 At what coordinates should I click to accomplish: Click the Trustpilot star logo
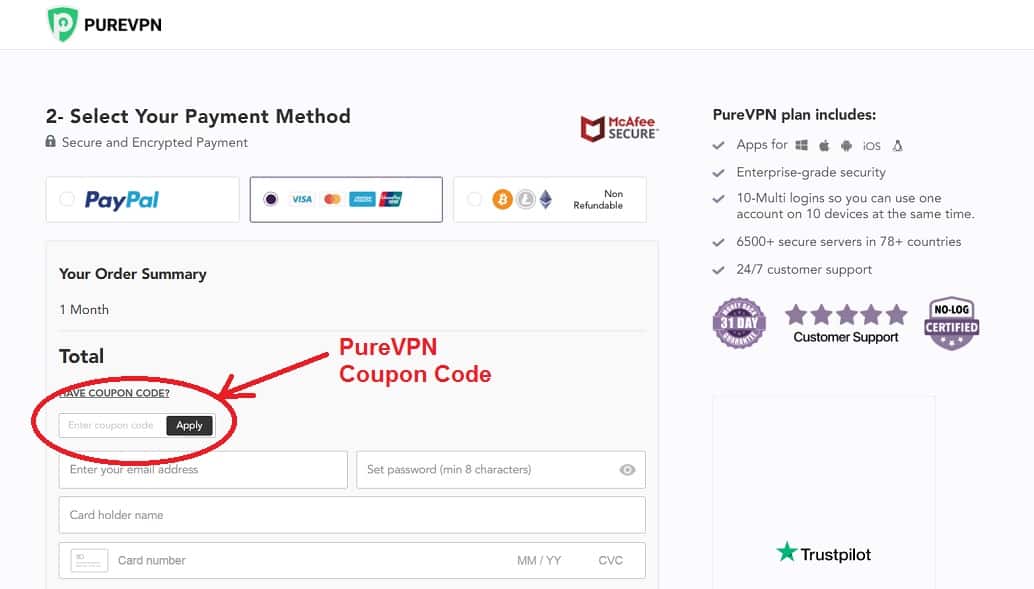click(787, 551)
